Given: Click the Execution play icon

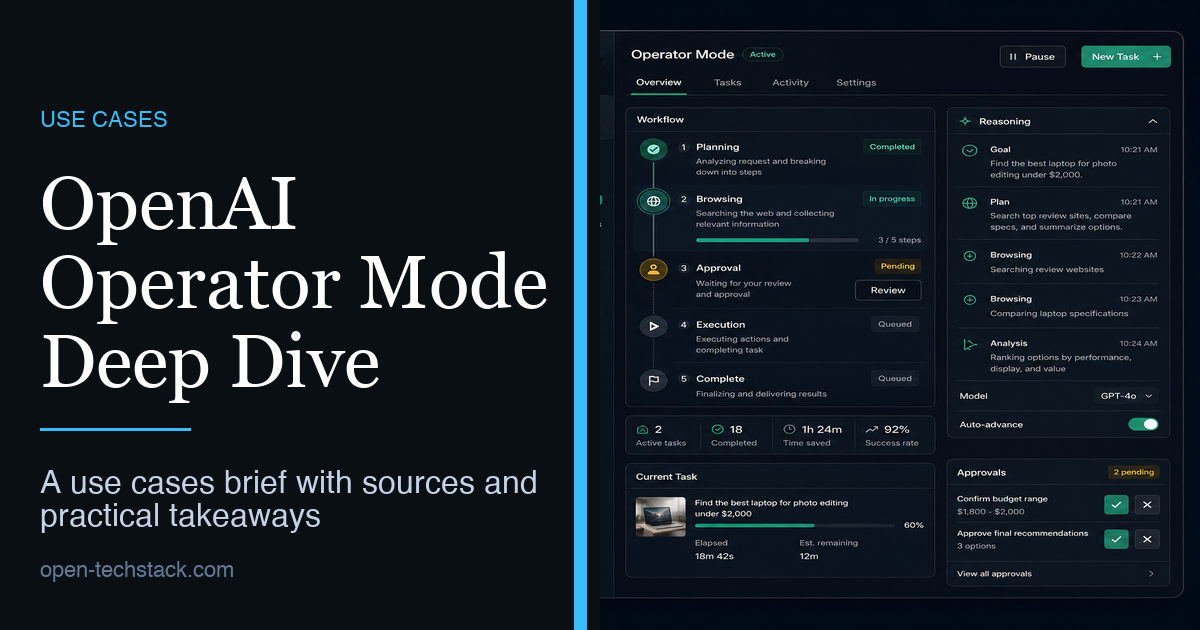Looking at the screenshot, I should coord(653,325).
